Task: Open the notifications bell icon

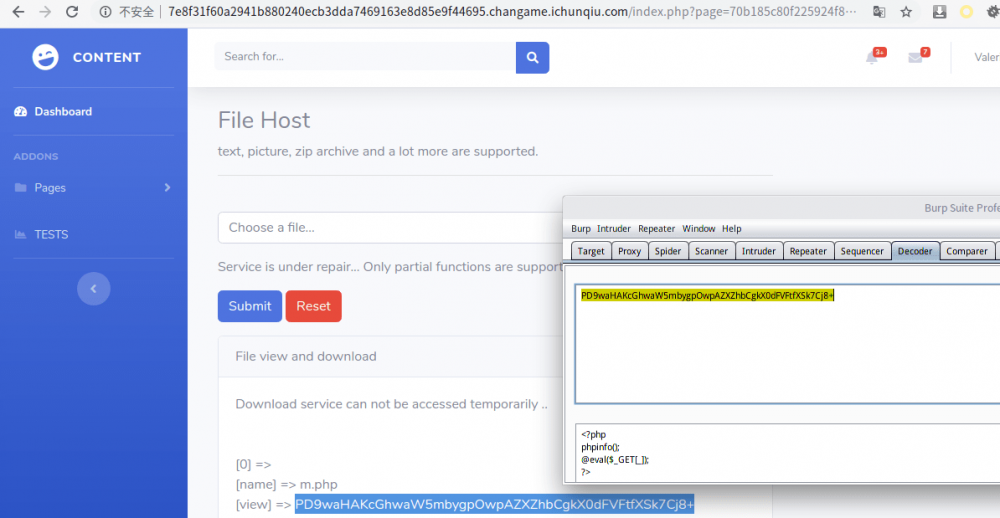Action: [x=872, y=58]
